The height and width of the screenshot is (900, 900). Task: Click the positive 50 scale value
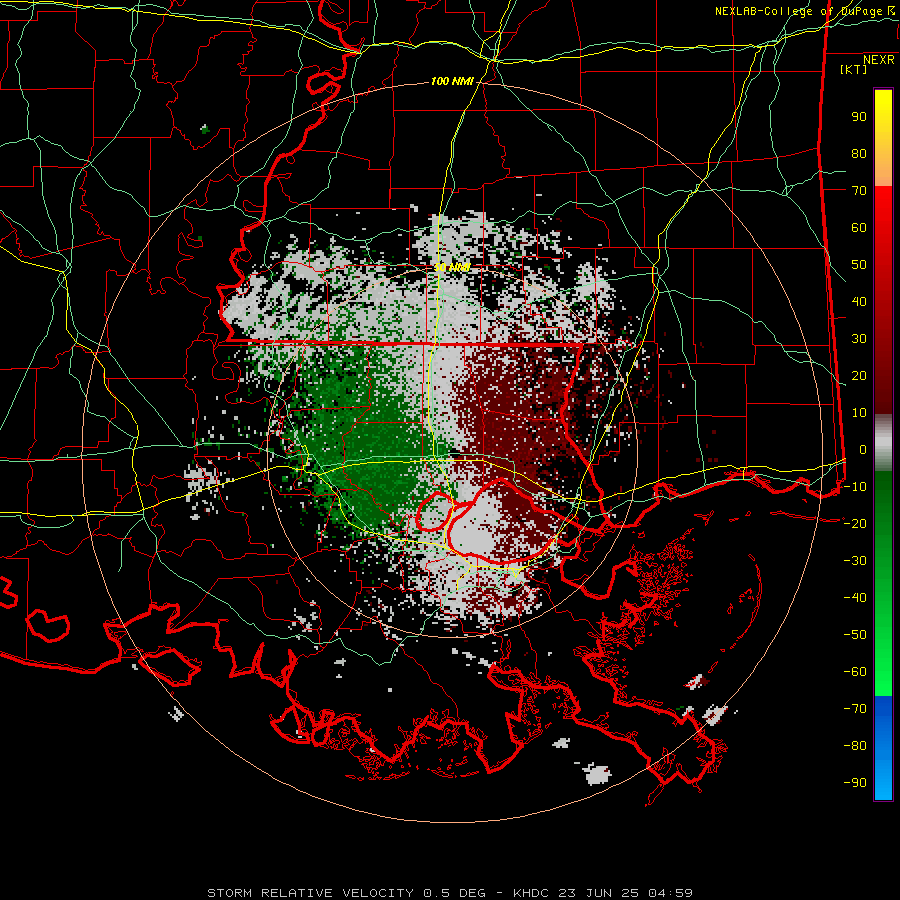[859, 265]
